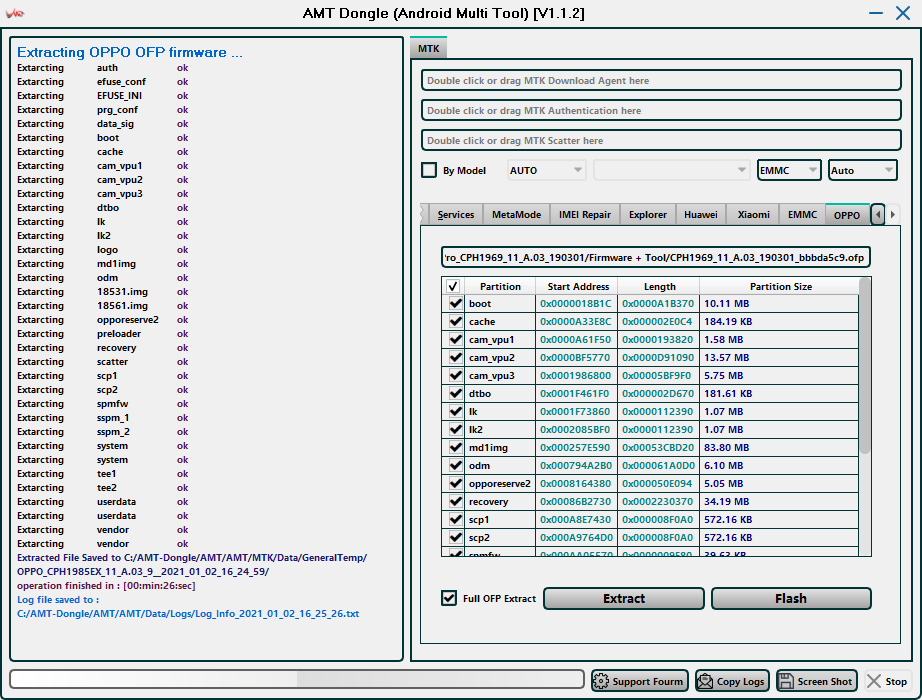Screen dimensions: 922x700
Task: Click the Extract button
Action: click(x=623, y=598)
